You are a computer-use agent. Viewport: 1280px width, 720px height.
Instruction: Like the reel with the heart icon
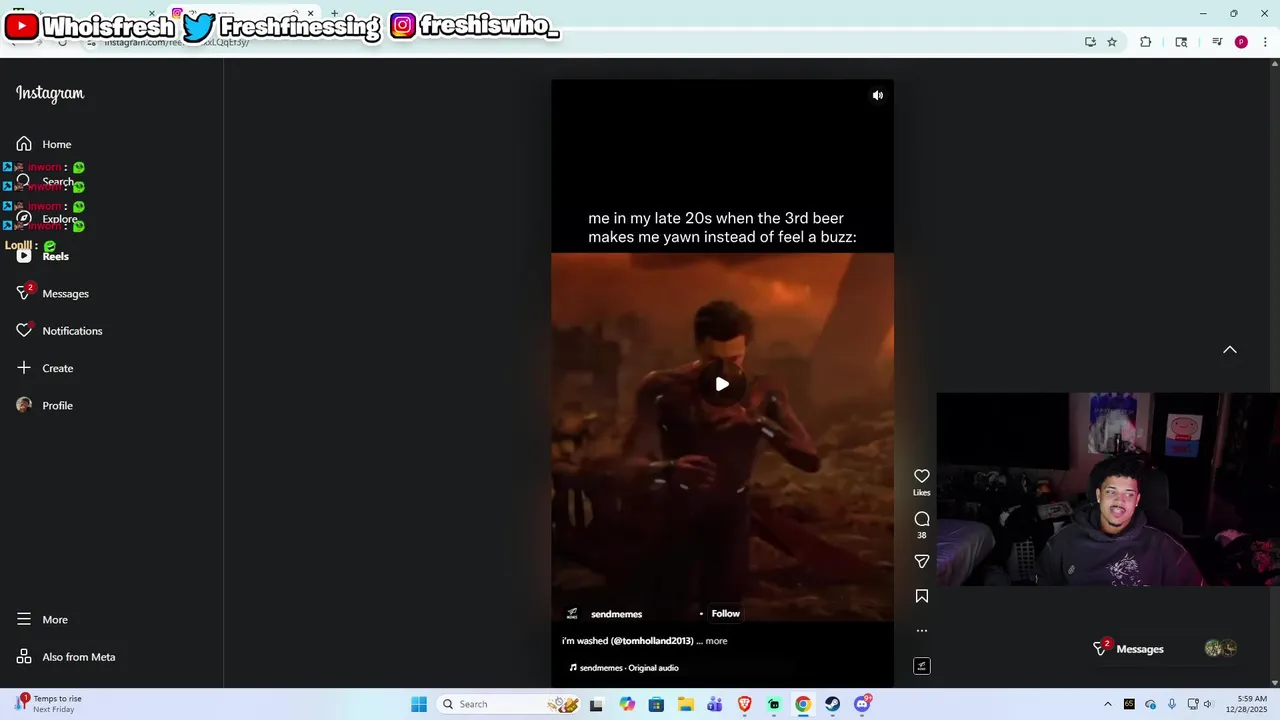(922, 476)
